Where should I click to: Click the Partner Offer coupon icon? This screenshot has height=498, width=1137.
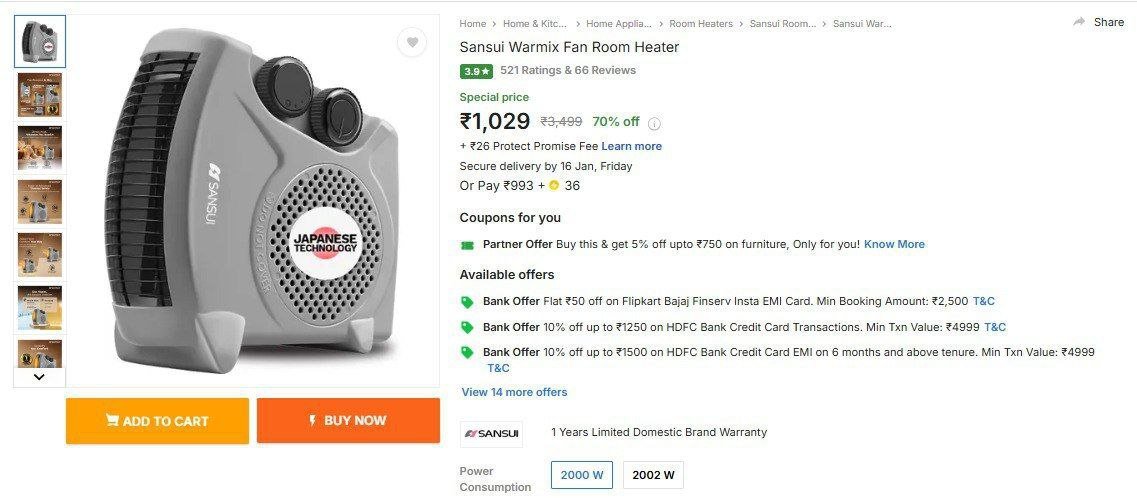(467, 245)
